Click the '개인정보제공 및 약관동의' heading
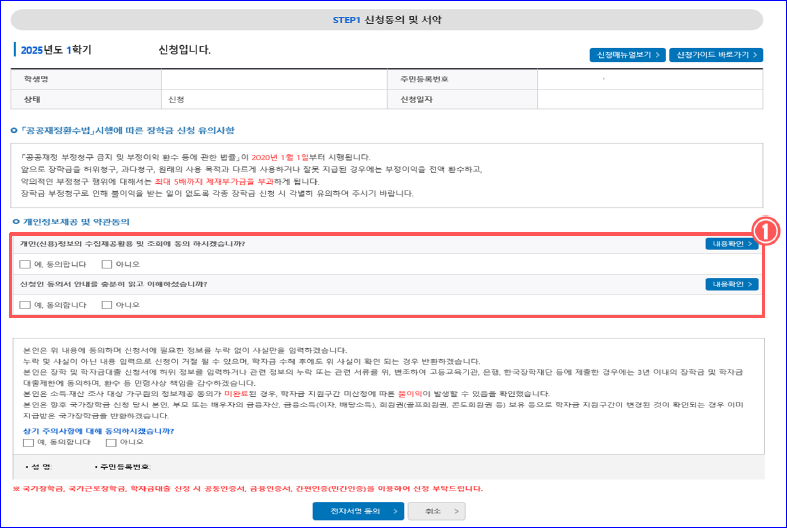 point(76,221)
